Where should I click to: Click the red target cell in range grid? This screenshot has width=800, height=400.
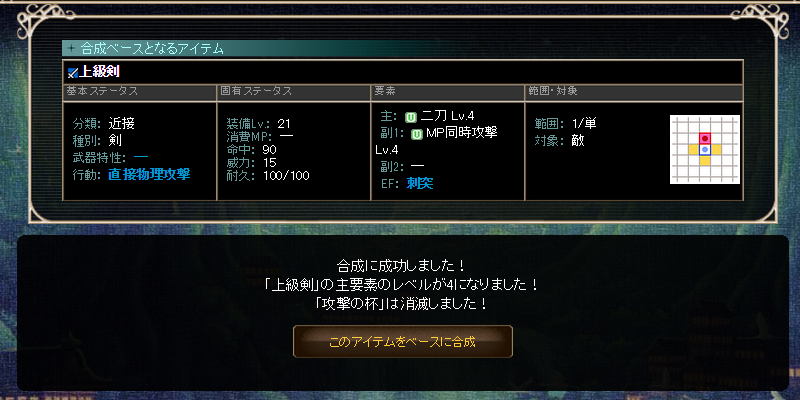pyautogui.click(x=705, y=138)
